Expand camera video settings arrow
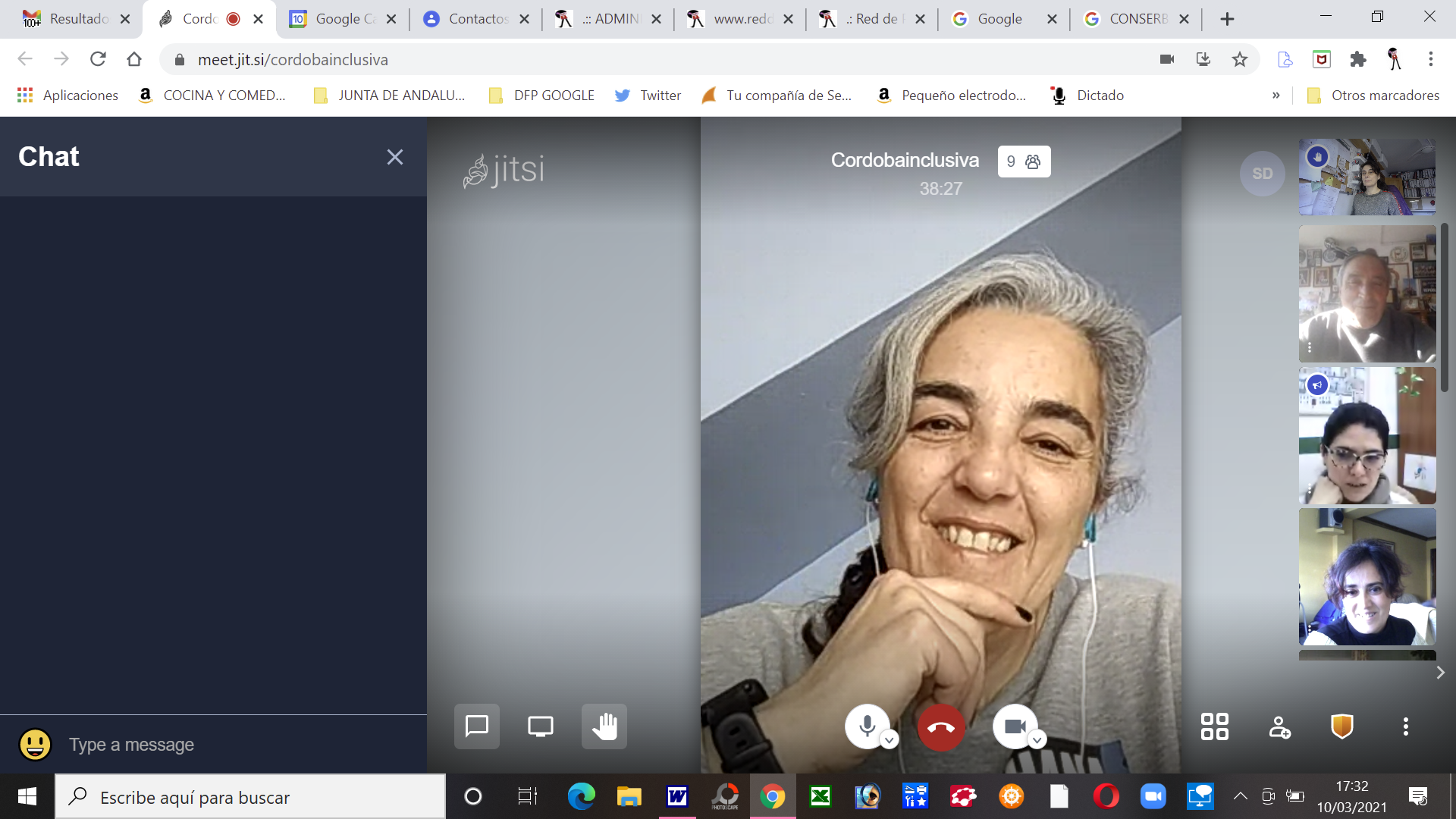The image size is (1456, 819). point(1037,739)
